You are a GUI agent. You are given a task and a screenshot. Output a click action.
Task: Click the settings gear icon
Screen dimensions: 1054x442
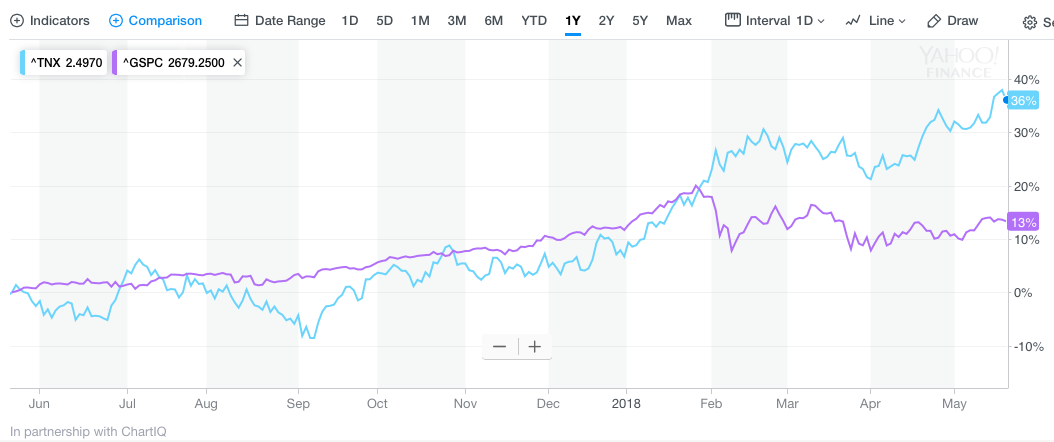click(x=1030, y=21)
